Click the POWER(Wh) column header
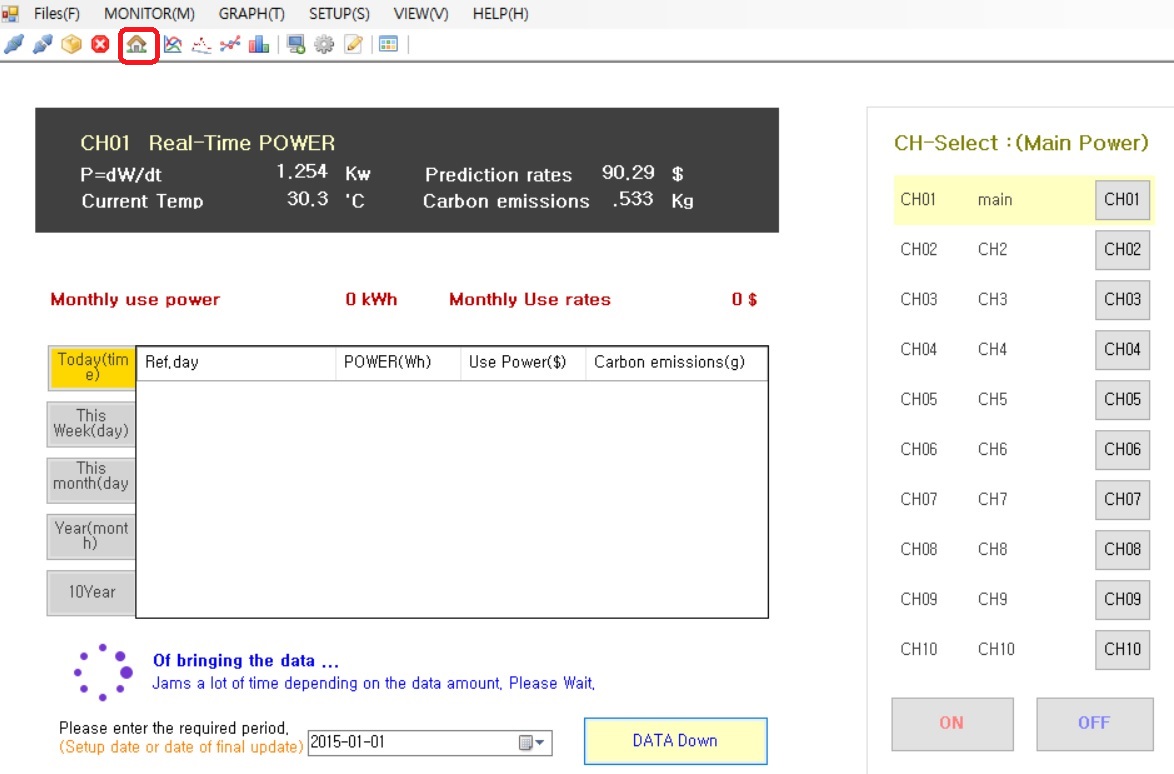Screen dimensions: 1174x774 pyautogui.click(x=398, y=363)
